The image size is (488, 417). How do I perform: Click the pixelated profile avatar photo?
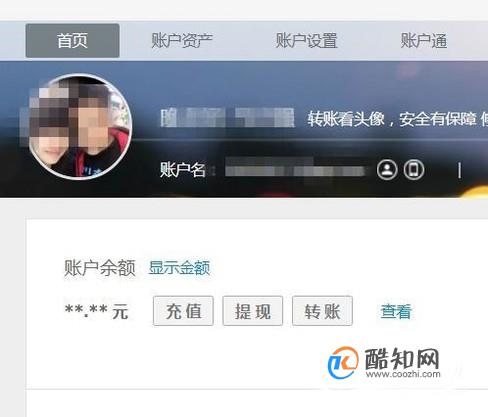(80, 127)
